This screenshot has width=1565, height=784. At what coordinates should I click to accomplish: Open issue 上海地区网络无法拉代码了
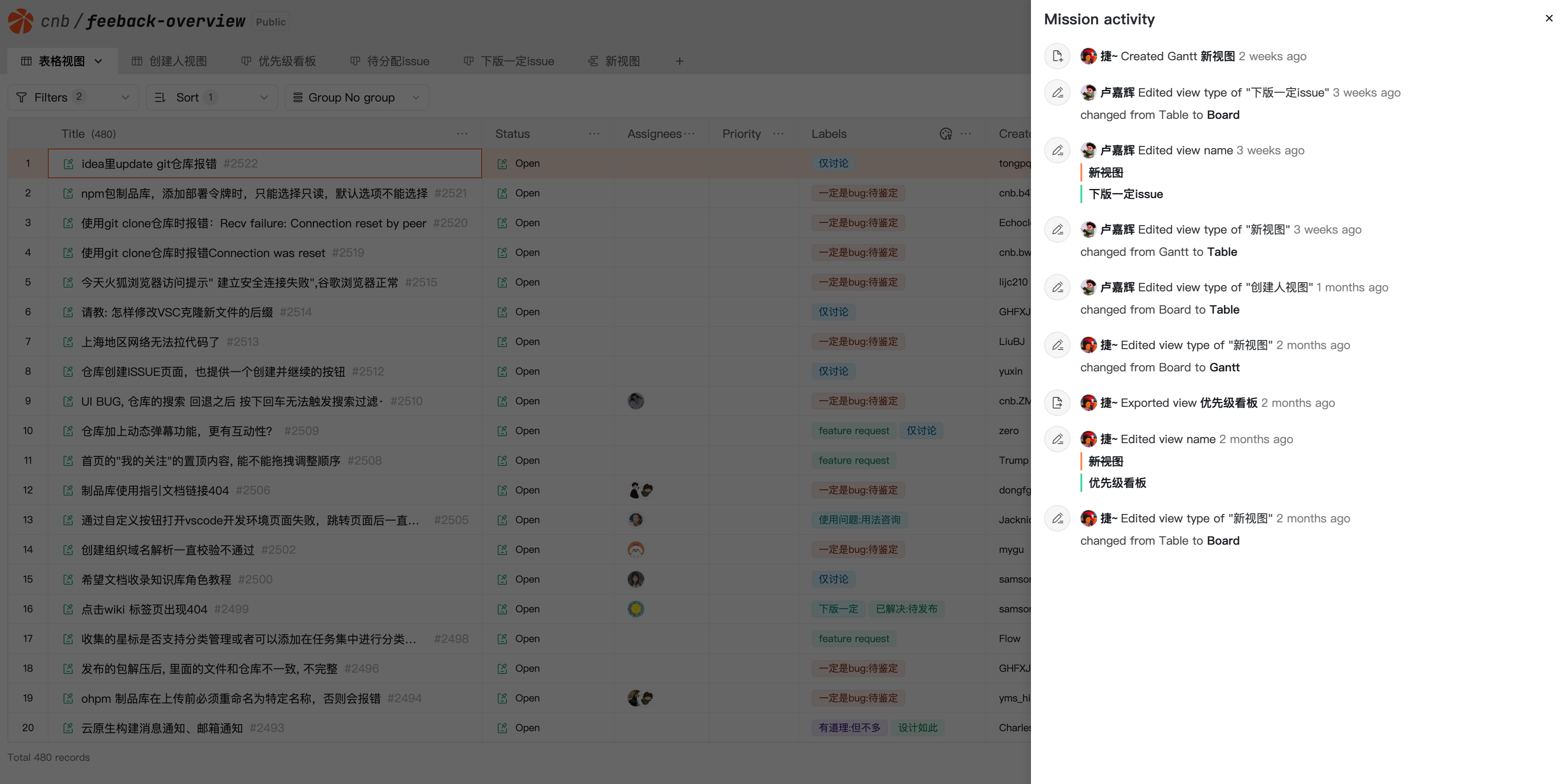pyautogui.click(x=150, y=342)
